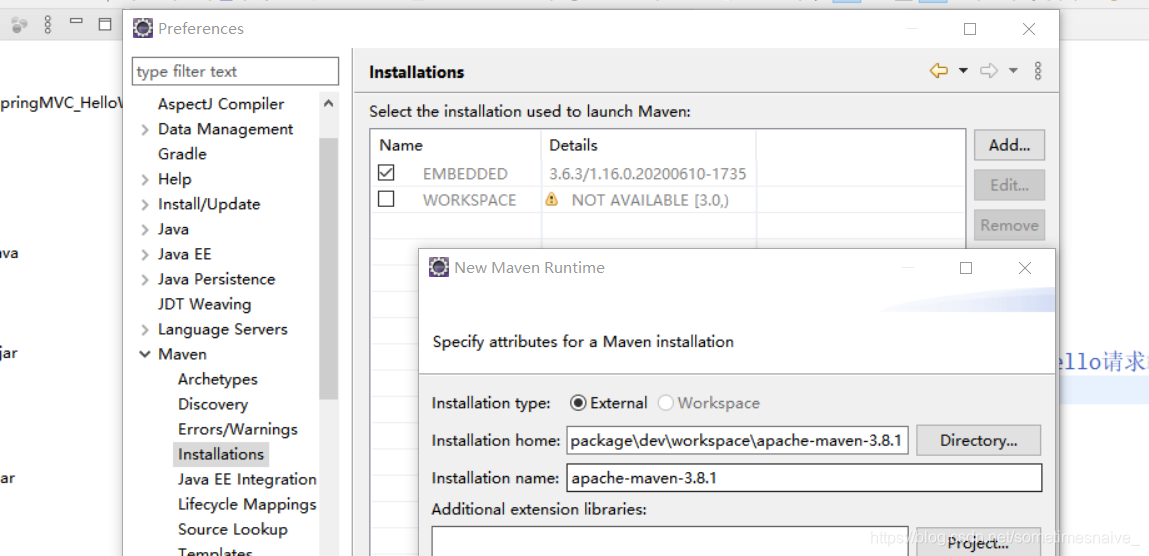
Task: Expand the Data Management tree node
Action: (x=145, y=130)
